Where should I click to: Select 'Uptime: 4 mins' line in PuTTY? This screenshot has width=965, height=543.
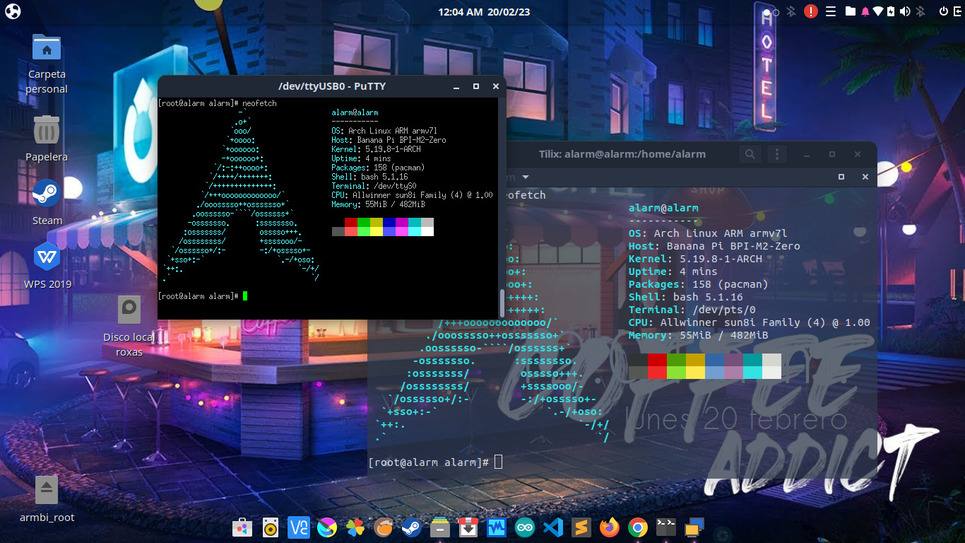361,158
